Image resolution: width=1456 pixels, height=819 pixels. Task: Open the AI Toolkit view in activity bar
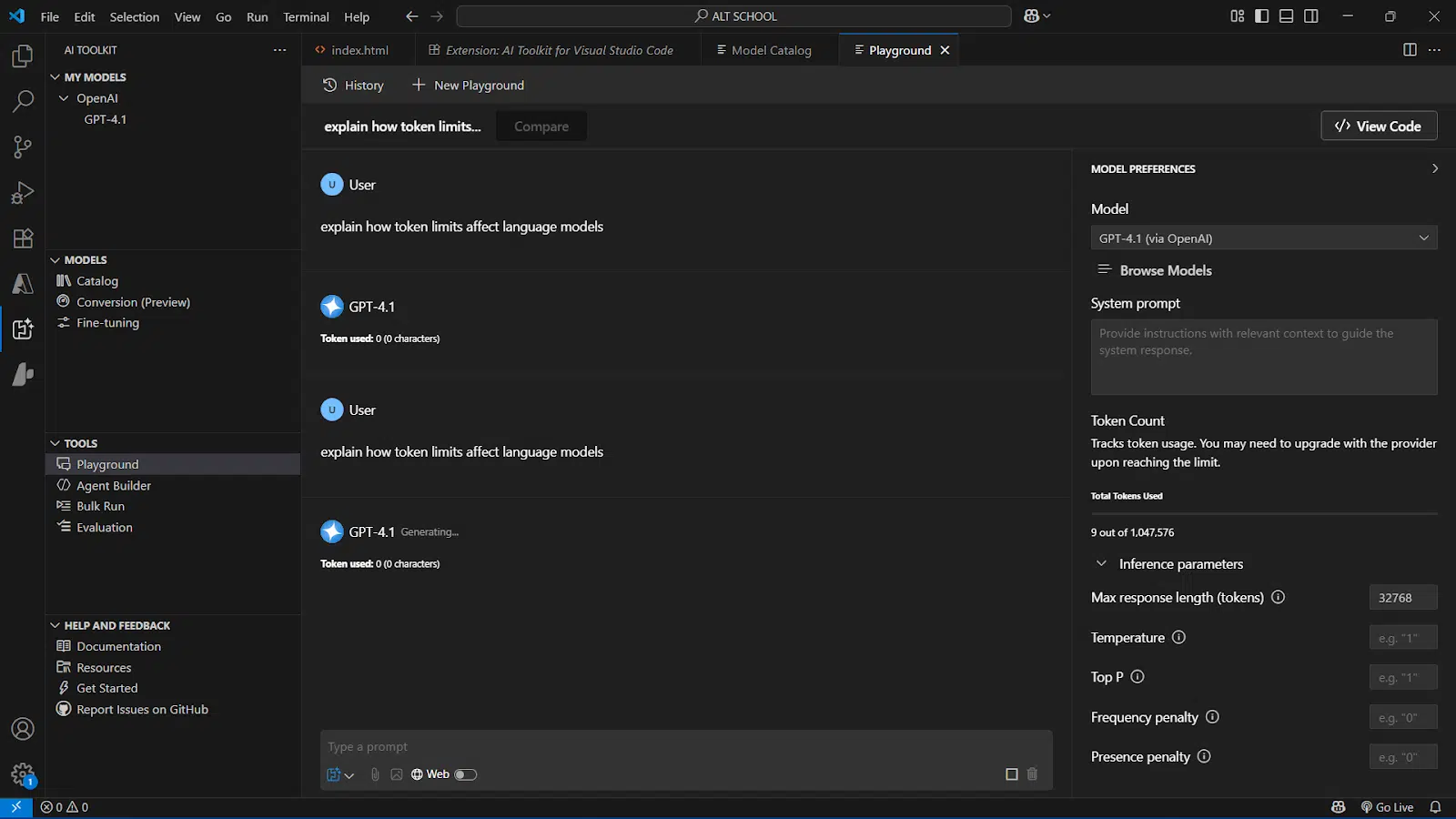23,329
